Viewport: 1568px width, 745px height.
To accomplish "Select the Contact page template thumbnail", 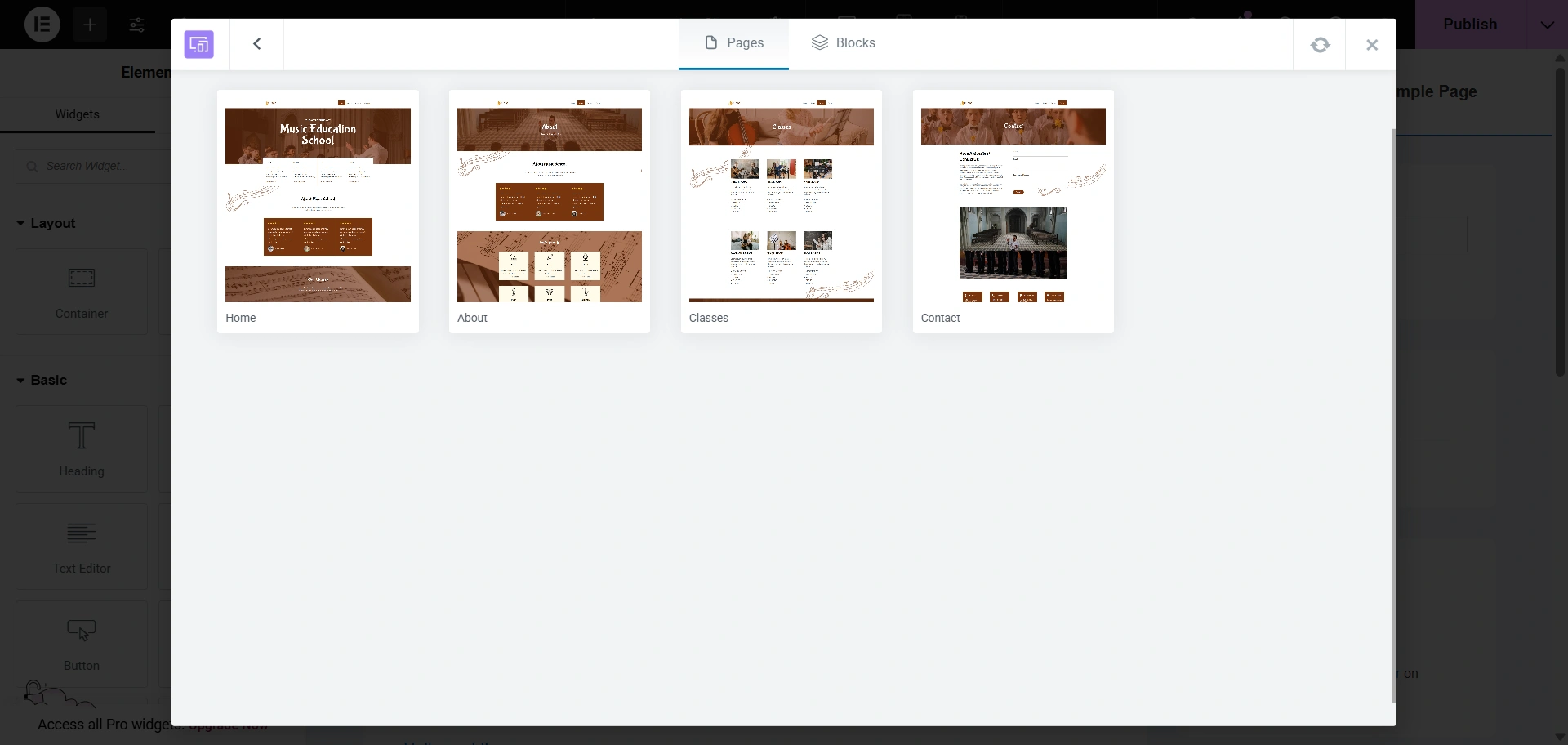I will pyautogui.click(x=1013, y=201).
